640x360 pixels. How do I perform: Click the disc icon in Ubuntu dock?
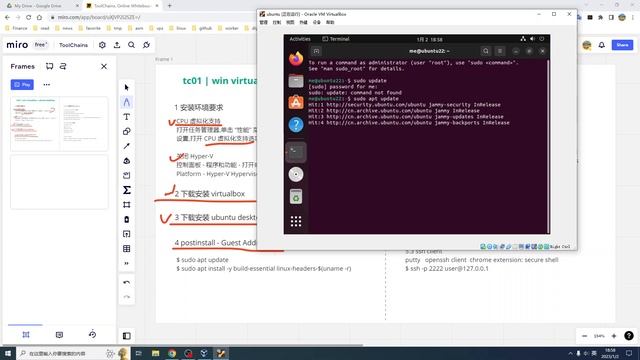[x=296, y=174]
